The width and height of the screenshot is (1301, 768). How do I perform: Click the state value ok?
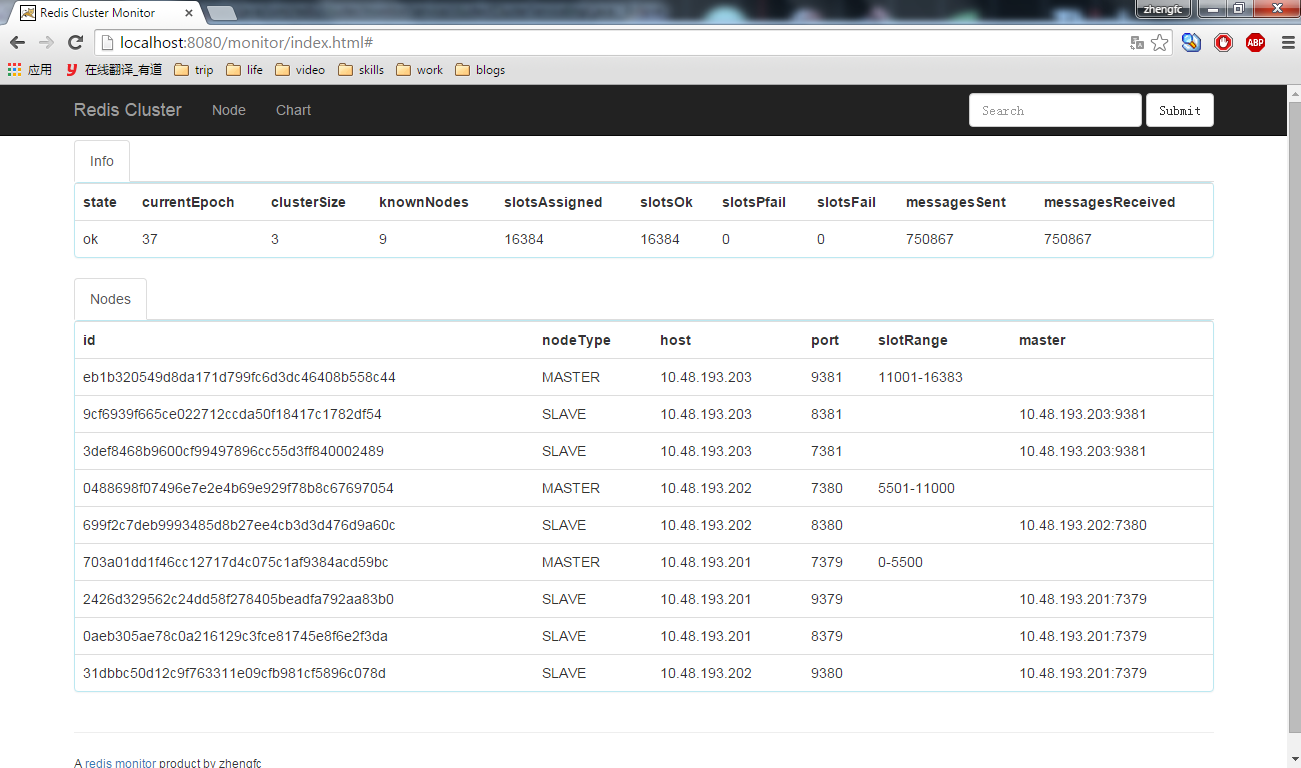click(x=91, y=239)
